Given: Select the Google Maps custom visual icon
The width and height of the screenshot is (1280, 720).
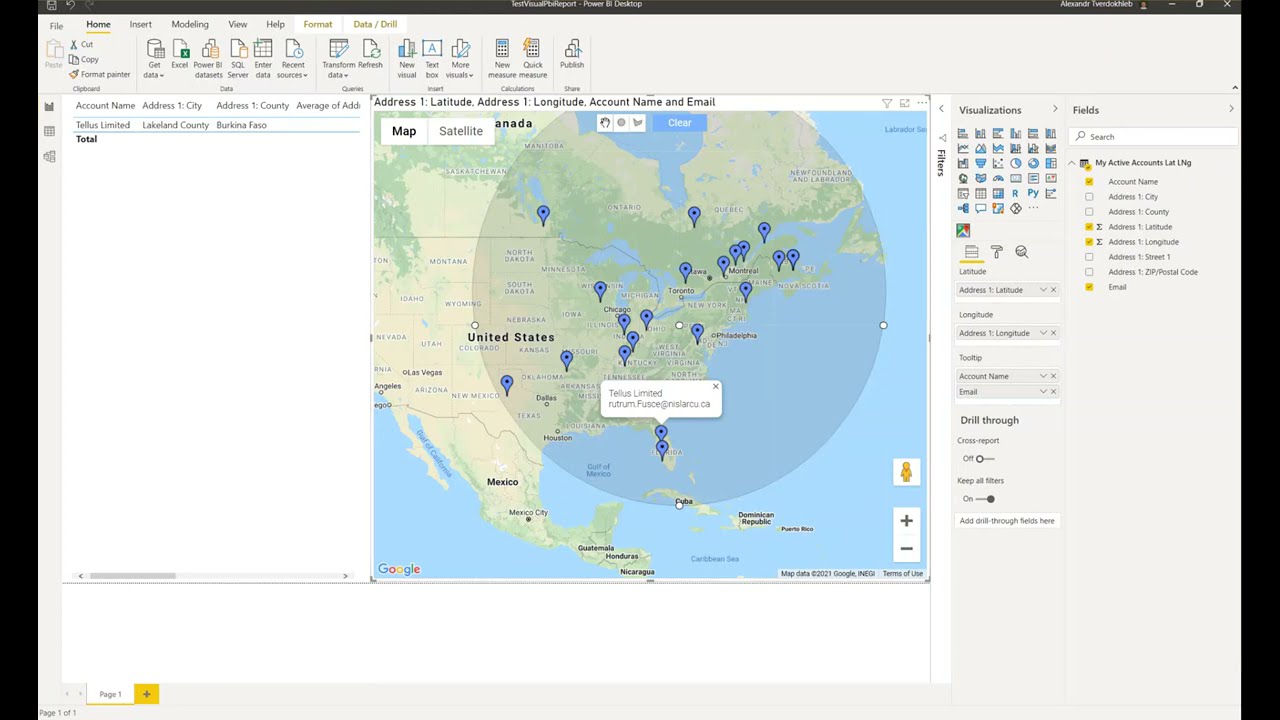Looking at the screenshot, I should 963,231.
